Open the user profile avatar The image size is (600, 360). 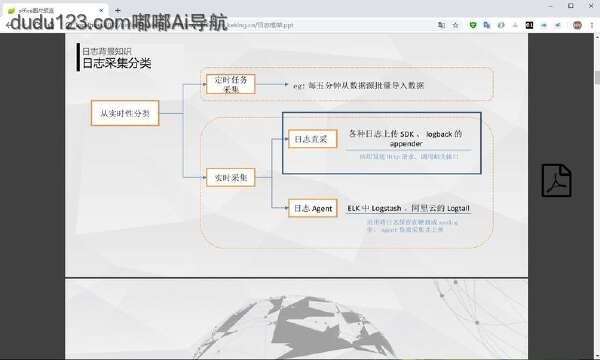point(577,25)
